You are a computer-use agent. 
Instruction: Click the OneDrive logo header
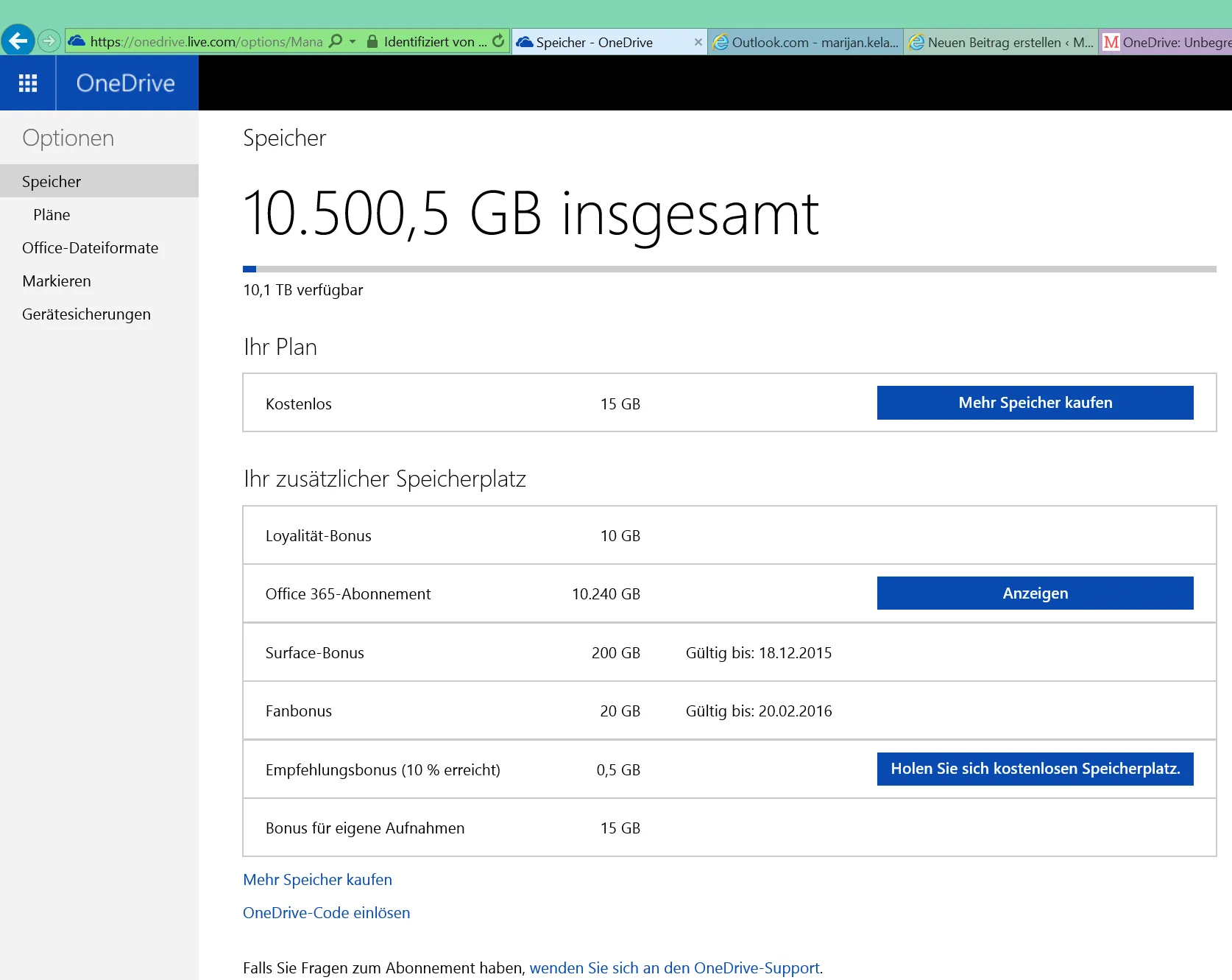pyautogui.click(x=126, y=83)
